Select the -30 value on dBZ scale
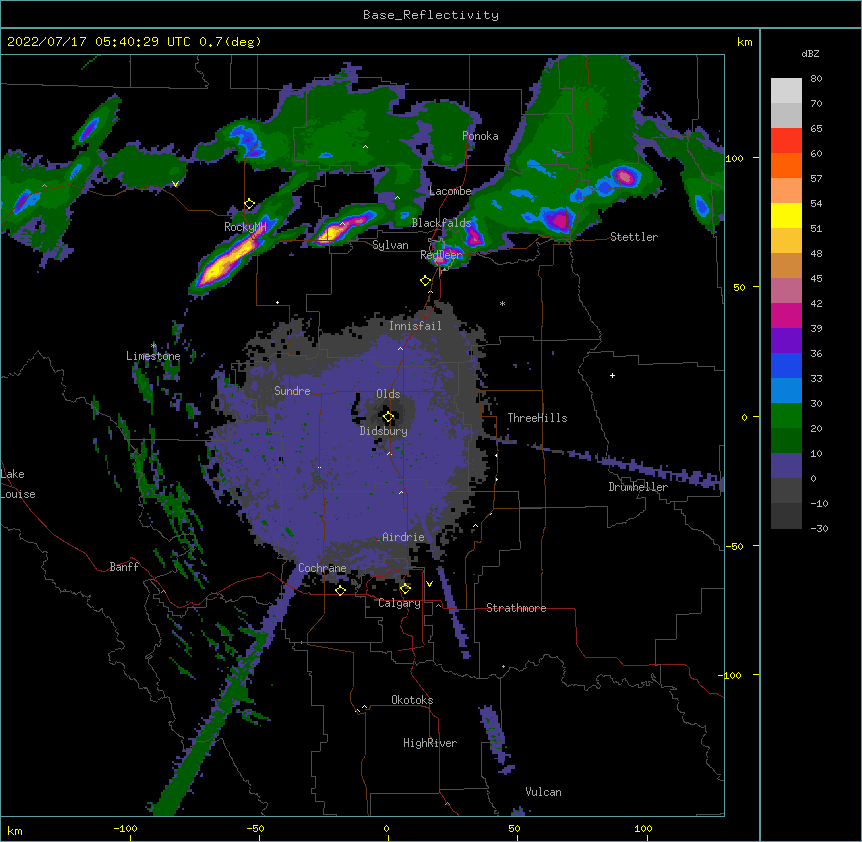The width and height of the screenshot is (862, 842). pos(819,528)
